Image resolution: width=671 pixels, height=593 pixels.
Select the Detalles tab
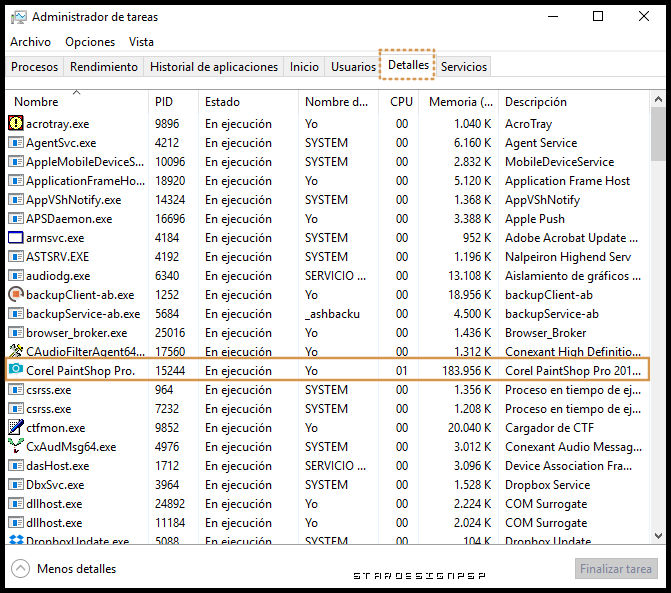[408, 65]
